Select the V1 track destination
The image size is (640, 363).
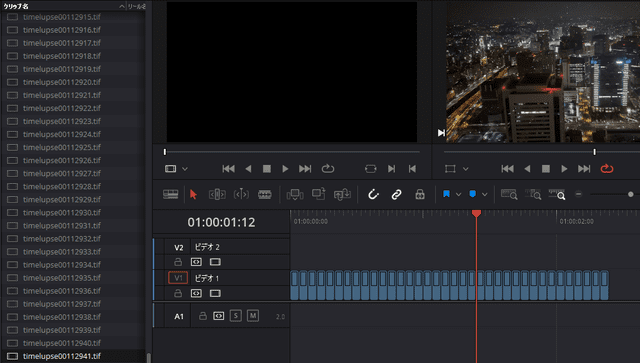pyautogui.click(x=178, y=278)
